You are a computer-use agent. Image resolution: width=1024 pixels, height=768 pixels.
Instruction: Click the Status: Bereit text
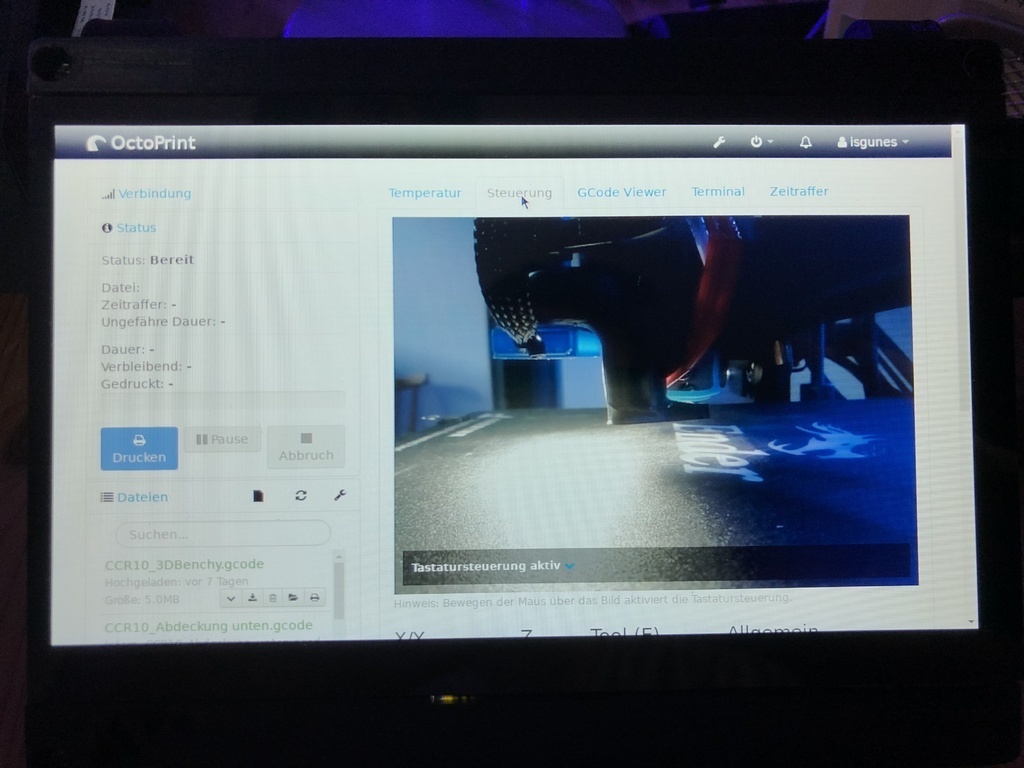[148, 260]
